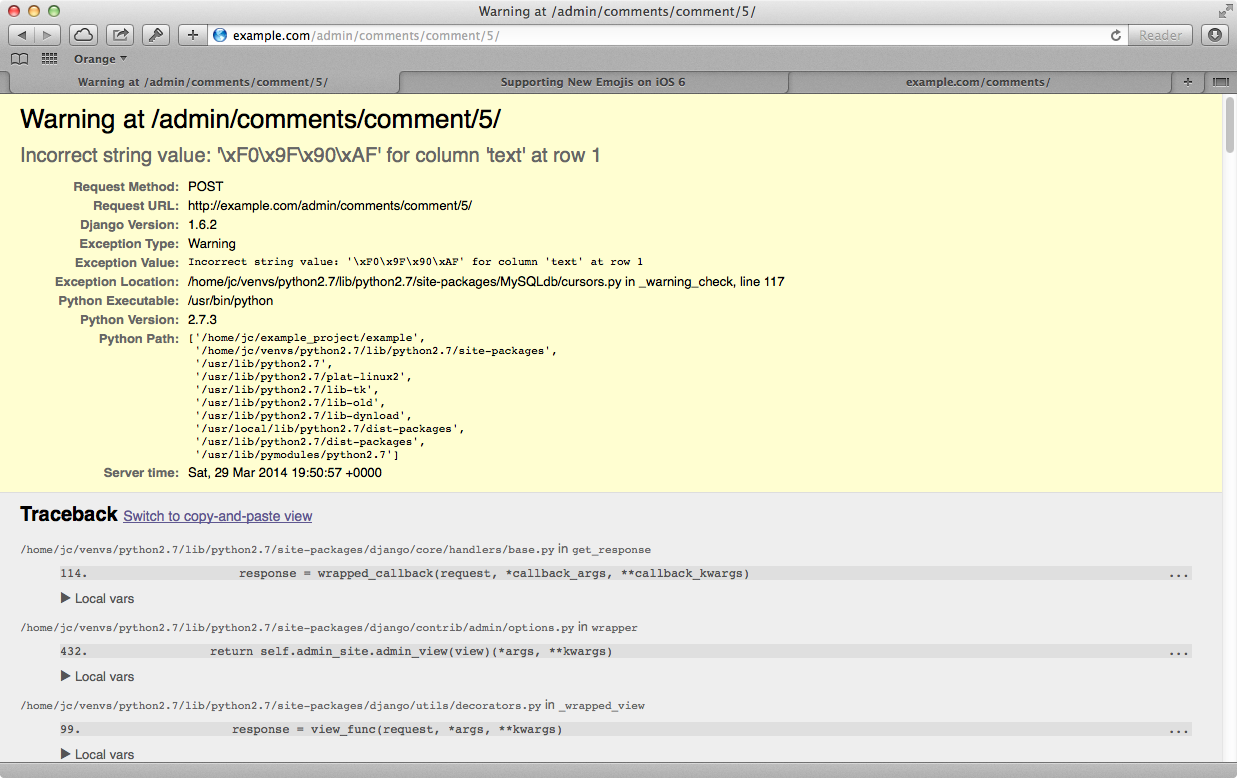Click the vertical scrollbar thumb
Screen dimensions: 1237x778
(x=1229, y=126)
